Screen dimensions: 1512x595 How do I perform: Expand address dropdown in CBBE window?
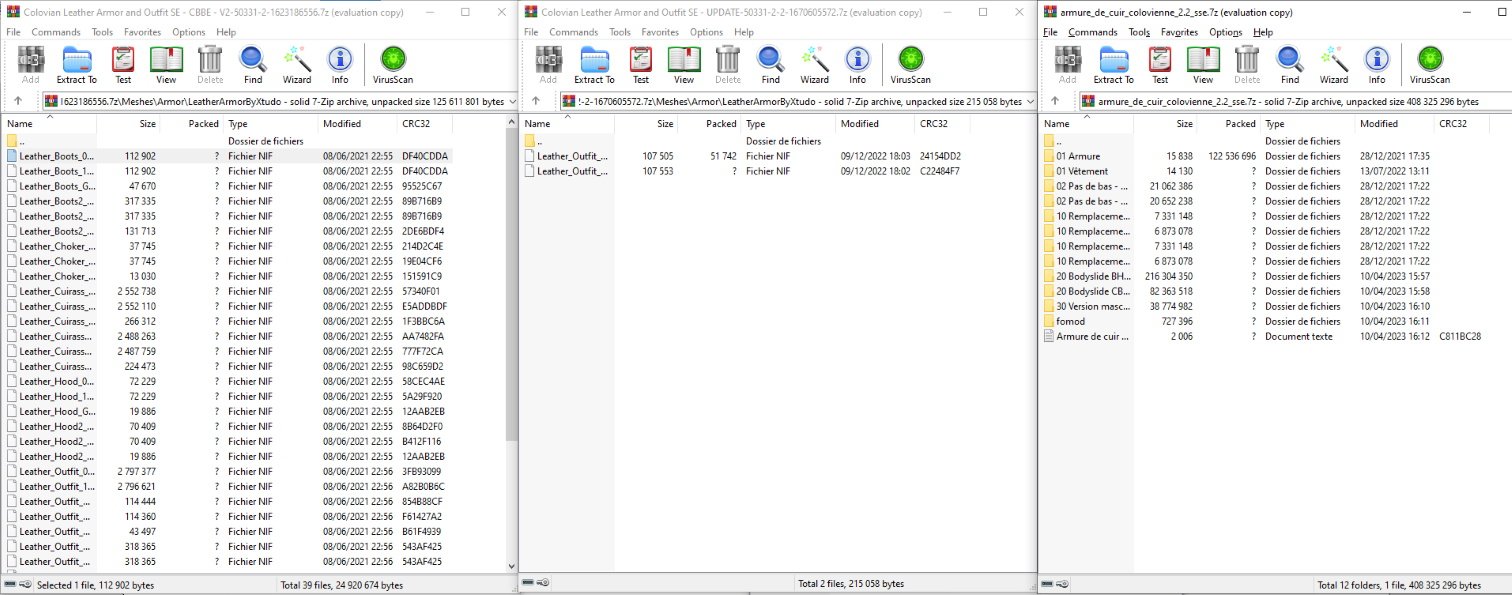coord(512,101)
